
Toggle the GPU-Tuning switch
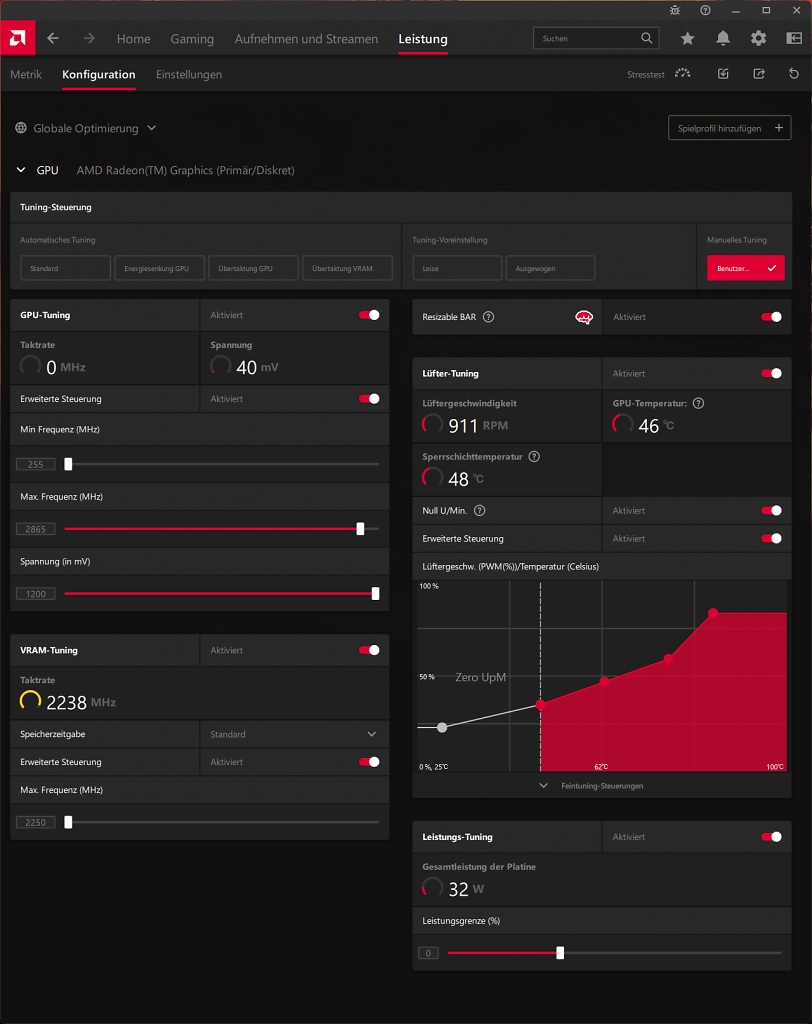click(369, 315)
